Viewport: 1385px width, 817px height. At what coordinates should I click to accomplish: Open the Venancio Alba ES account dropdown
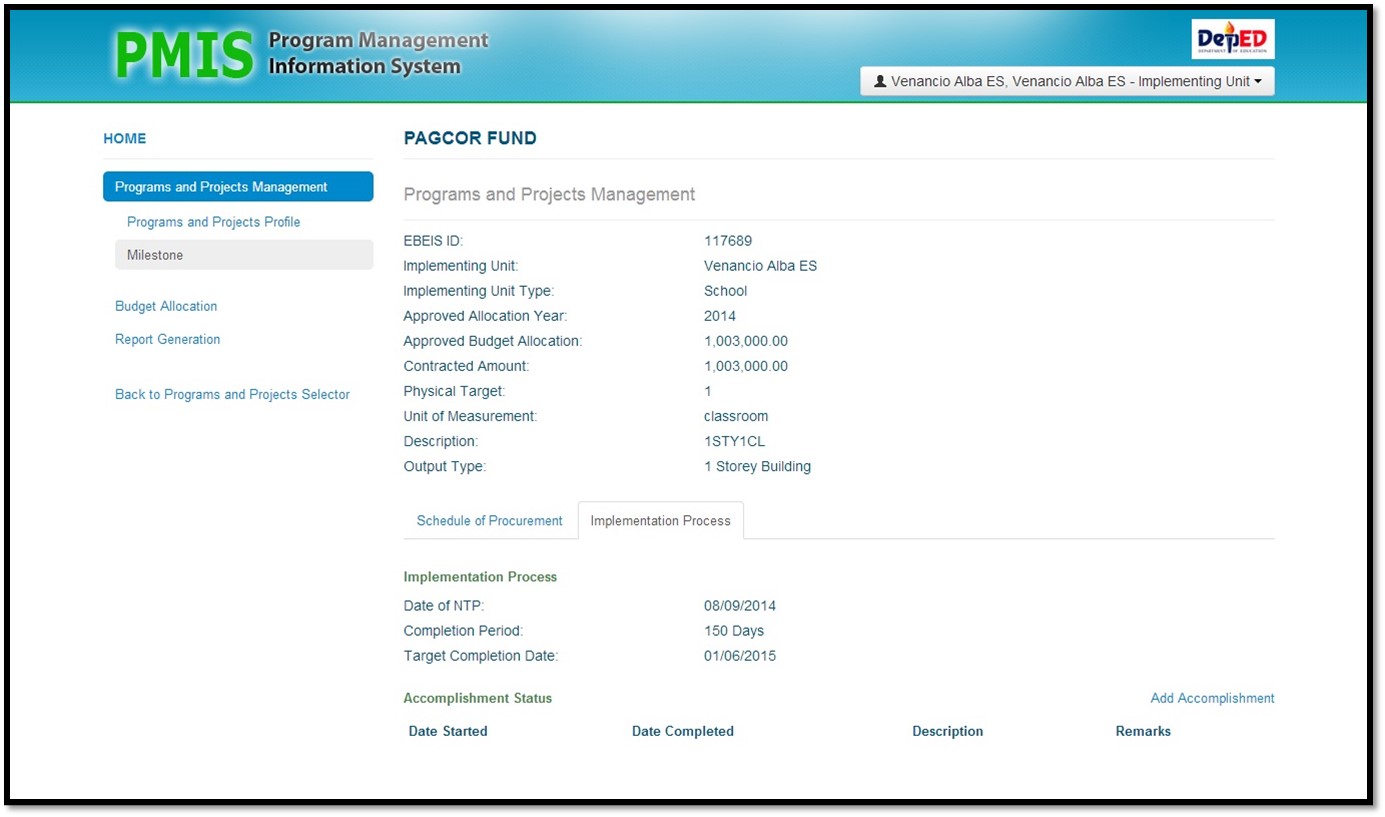tap(1067, 81)
